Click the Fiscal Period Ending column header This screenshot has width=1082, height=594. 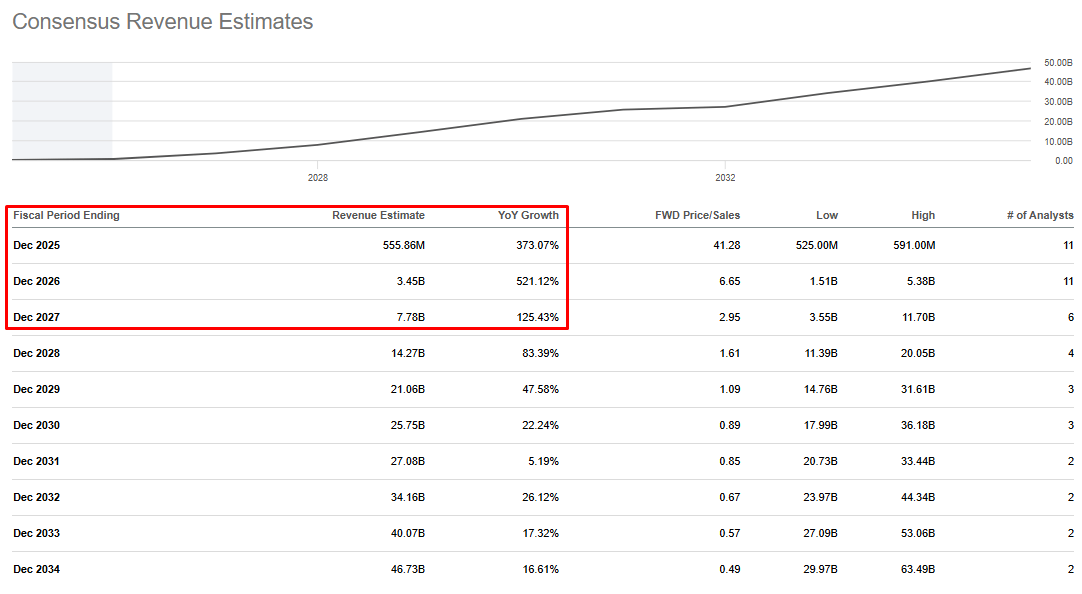click(x=66, y=215)
